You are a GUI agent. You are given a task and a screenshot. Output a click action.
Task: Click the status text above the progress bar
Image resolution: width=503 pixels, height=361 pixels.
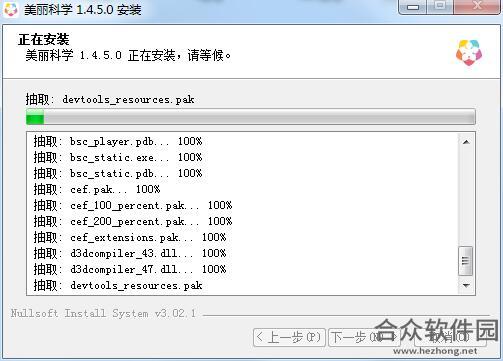coord(110,99)
